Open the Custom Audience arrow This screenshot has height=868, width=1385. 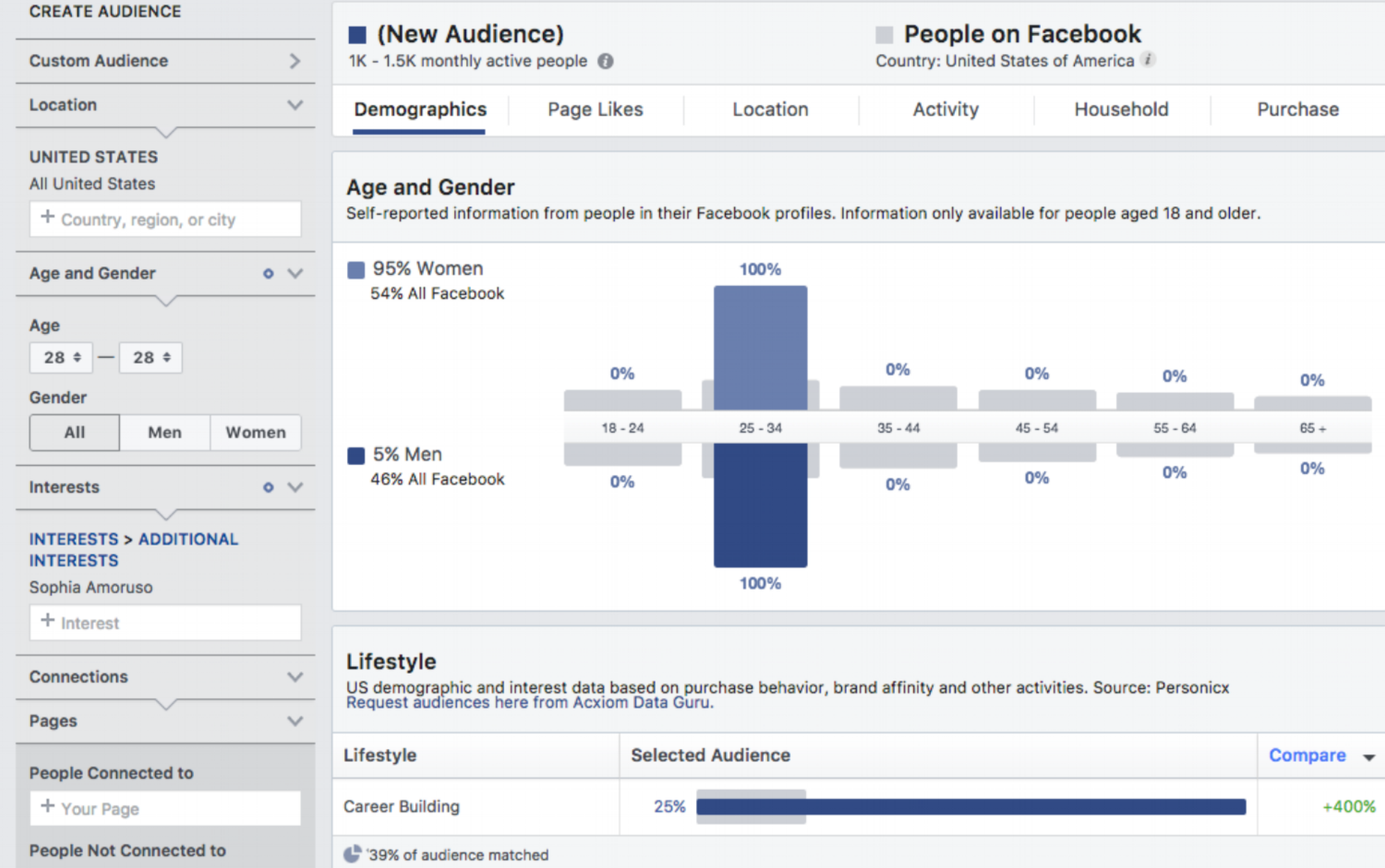click(295, 61)
